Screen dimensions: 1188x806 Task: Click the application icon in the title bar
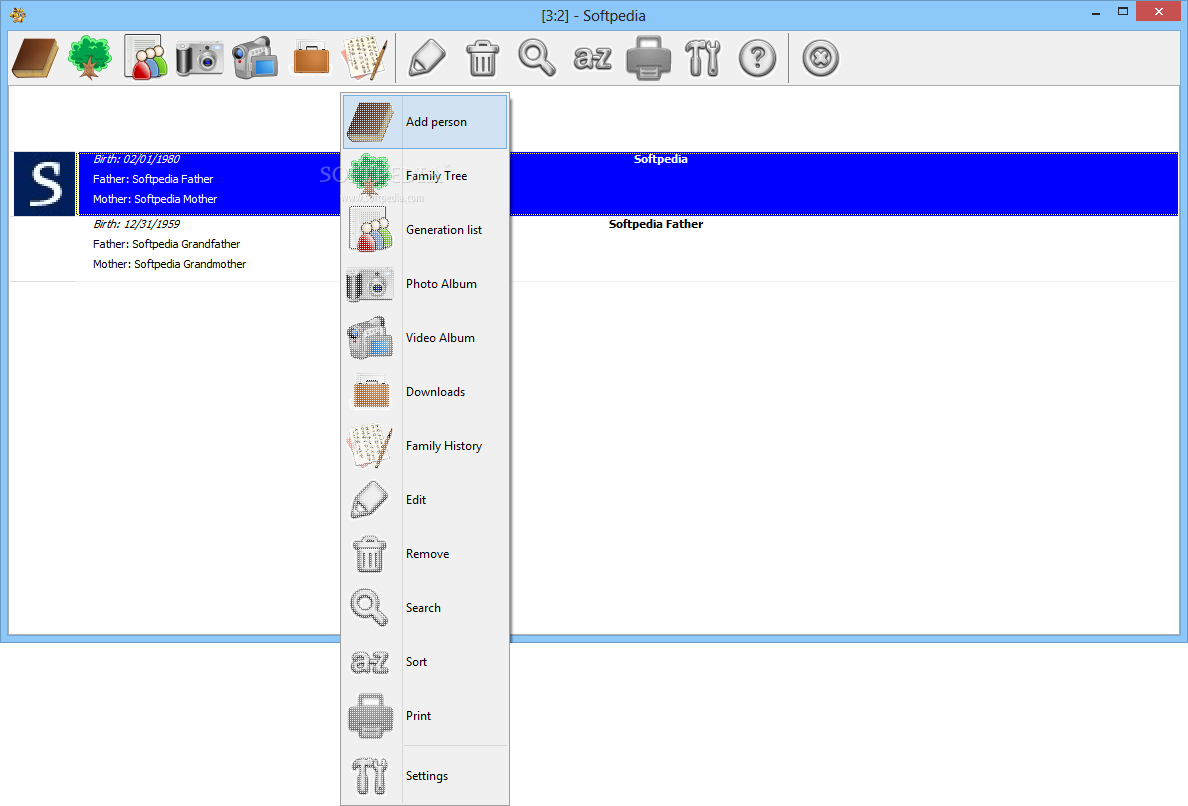coord(18,14)
